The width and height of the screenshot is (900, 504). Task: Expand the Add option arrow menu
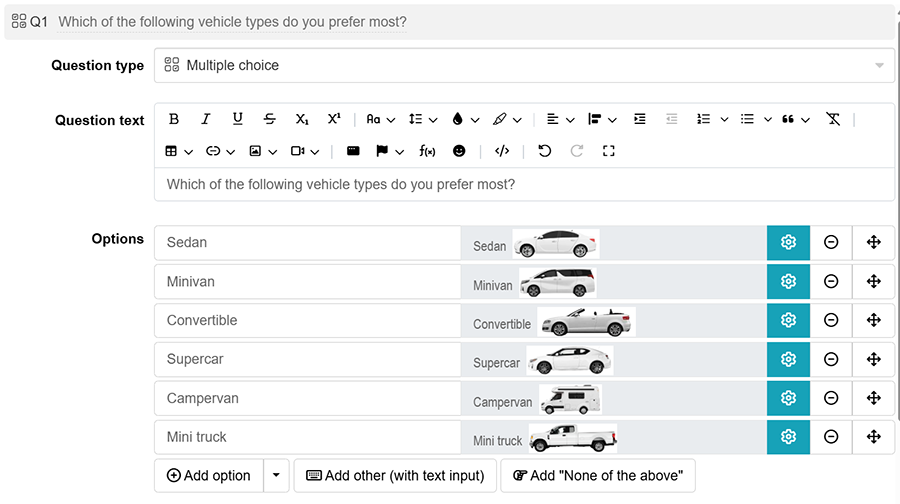(276, 475)
